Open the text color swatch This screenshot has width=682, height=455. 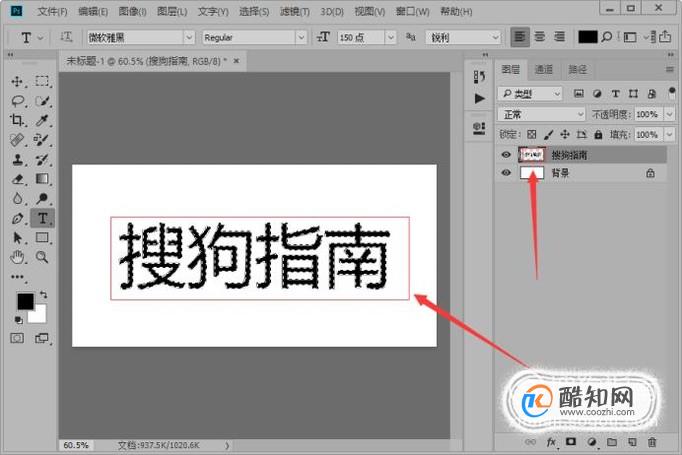pyautogui.click(x=587, y=37)
